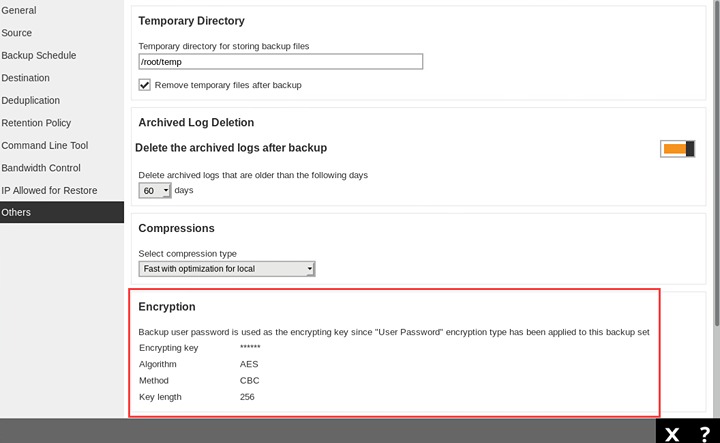The image size is (720, 443).
Task: Select Retention Policy in the sidebar
Action: click(36, 123)
